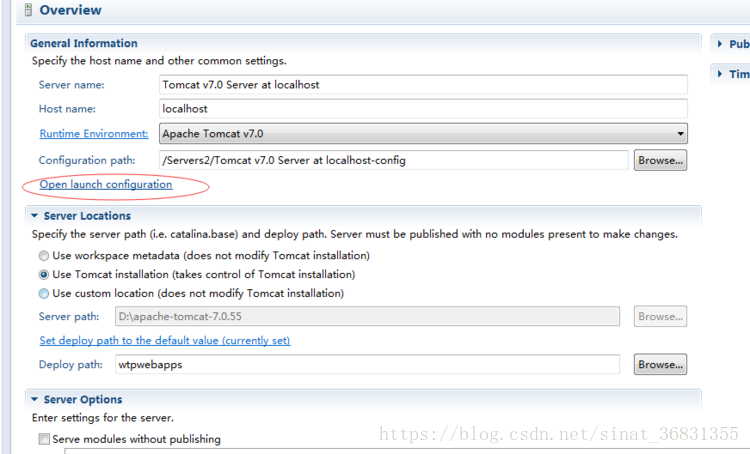Select Use workspace metadata option
The height and width of the screenshot is (454, 750).
[44, 256]
